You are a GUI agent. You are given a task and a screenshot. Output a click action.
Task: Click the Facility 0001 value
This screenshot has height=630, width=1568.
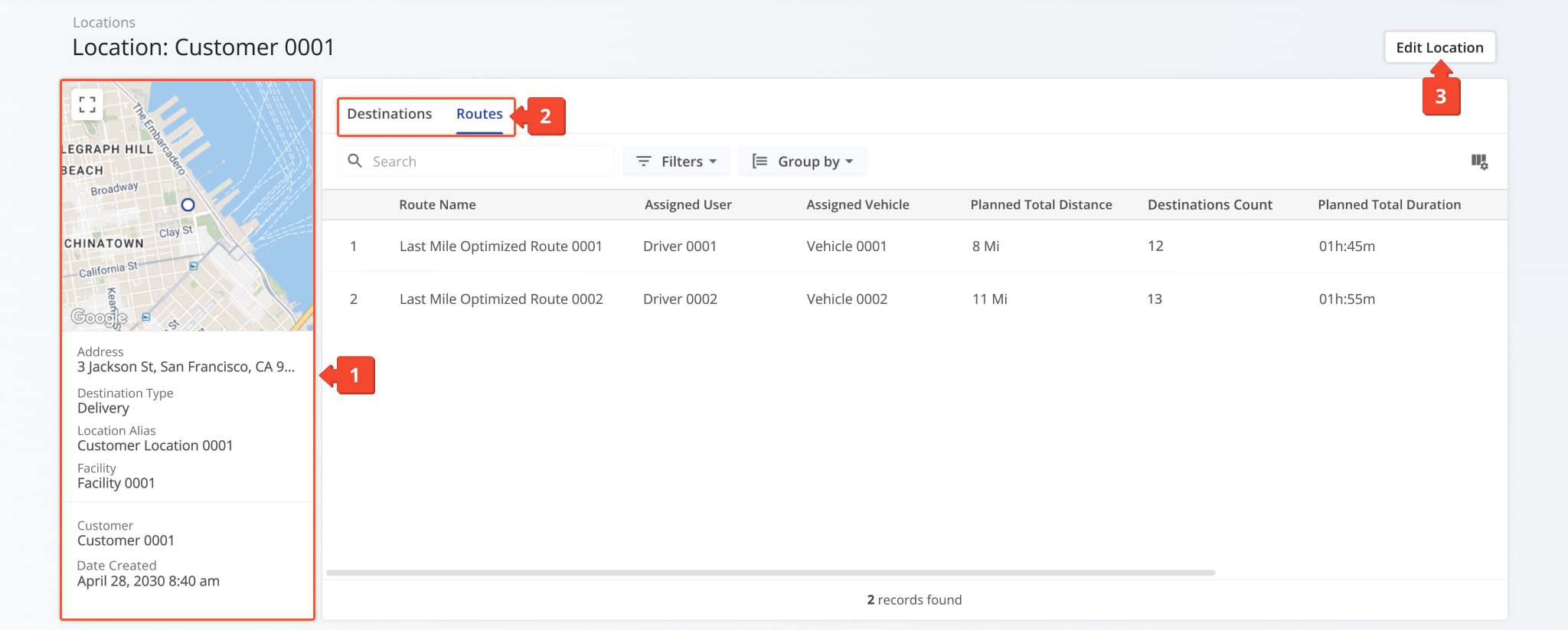116,484
